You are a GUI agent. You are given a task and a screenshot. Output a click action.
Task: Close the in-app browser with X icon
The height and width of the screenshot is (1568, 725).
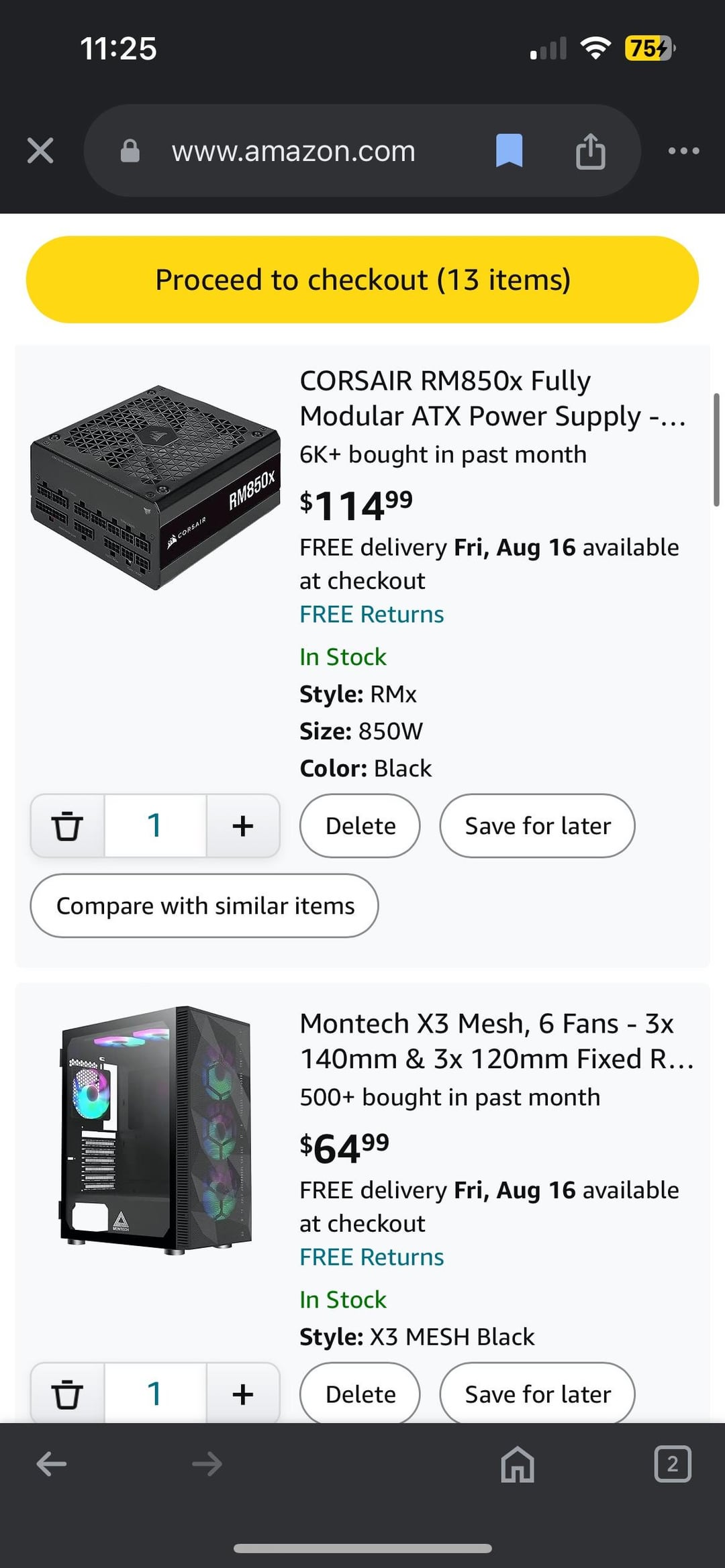pos(40,150)
